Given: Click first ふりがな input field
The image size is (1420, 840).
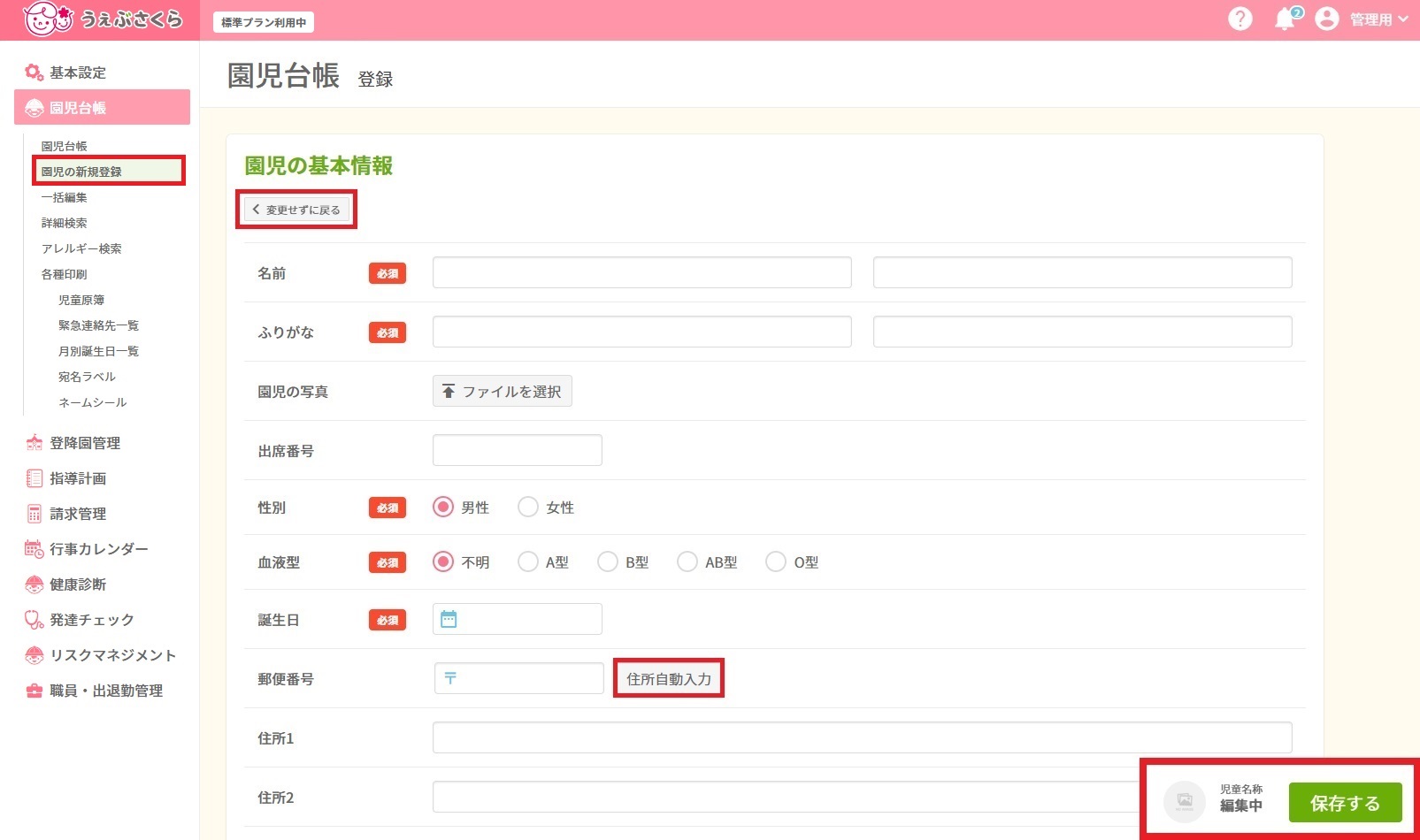Looking at the screenshot, I should click(x=642, y=332).
